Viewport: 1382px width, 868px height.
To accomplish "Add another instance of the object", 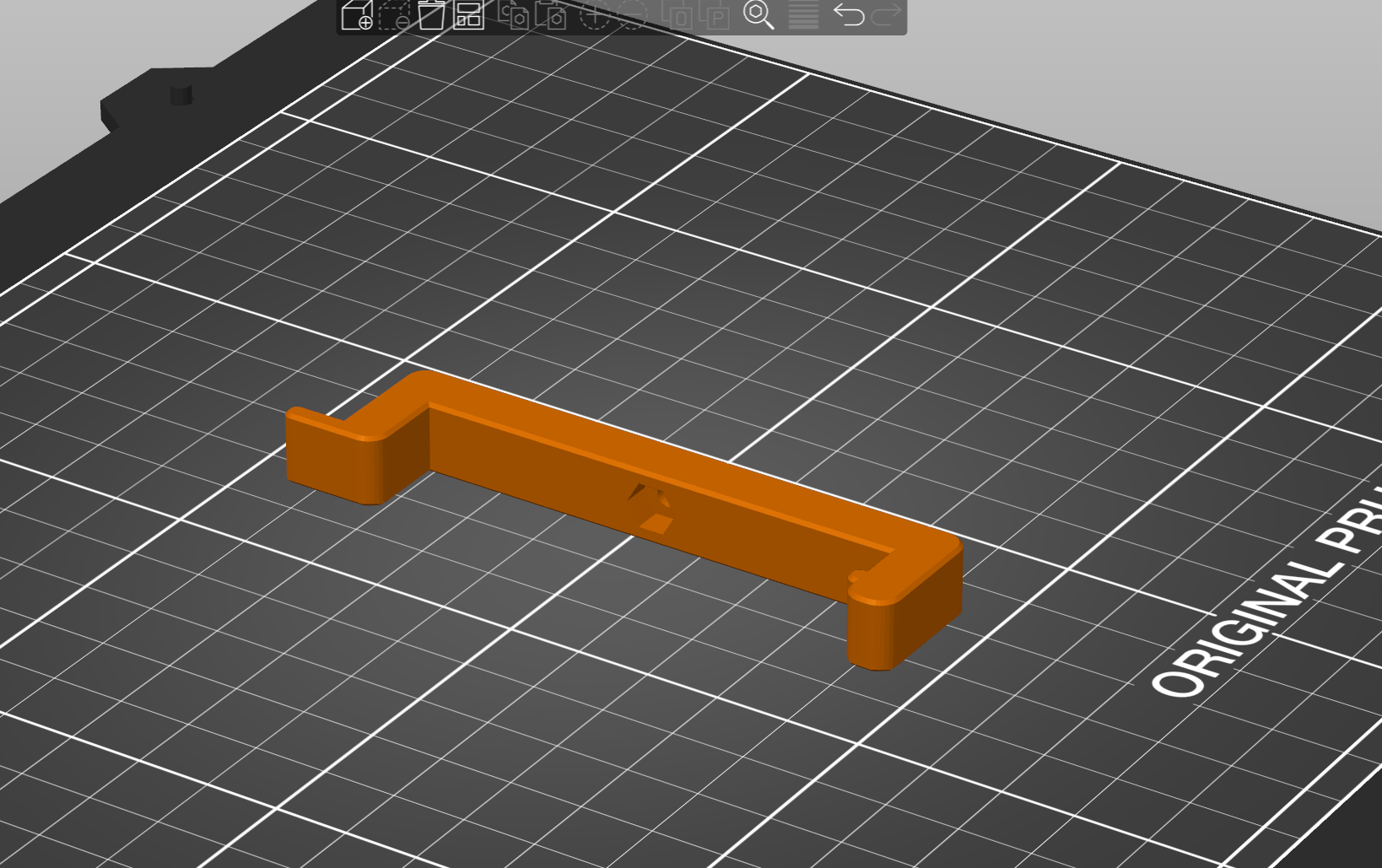I will click(595, 14).
